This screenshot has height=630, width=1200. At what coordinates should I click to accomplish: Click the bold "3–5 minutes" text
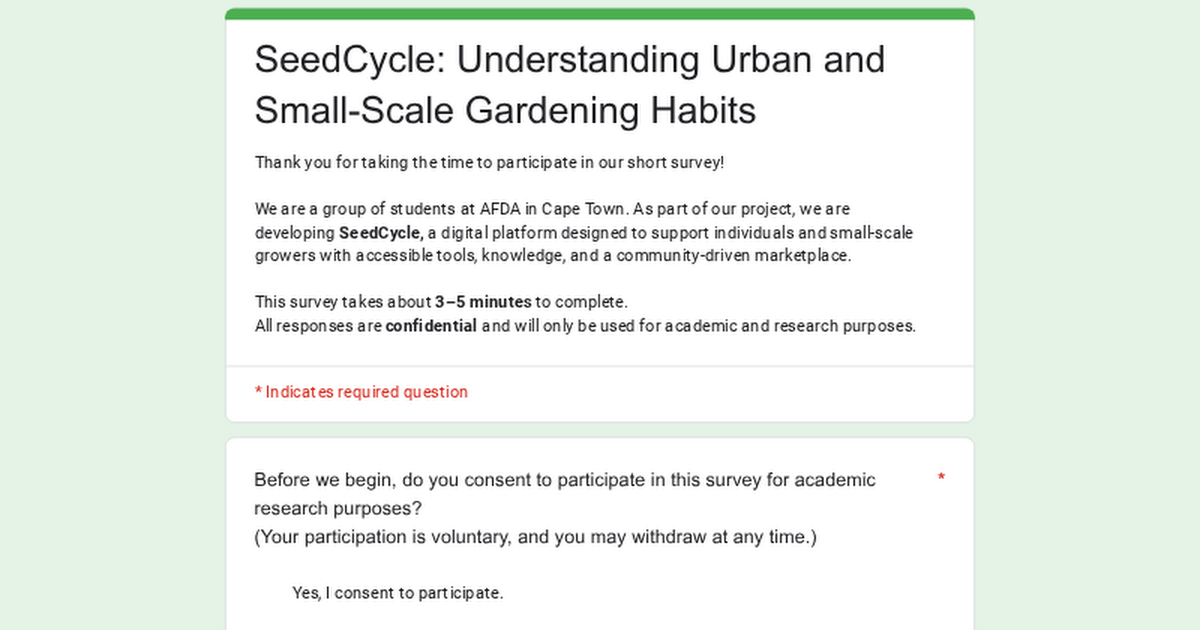click(483, 302)
